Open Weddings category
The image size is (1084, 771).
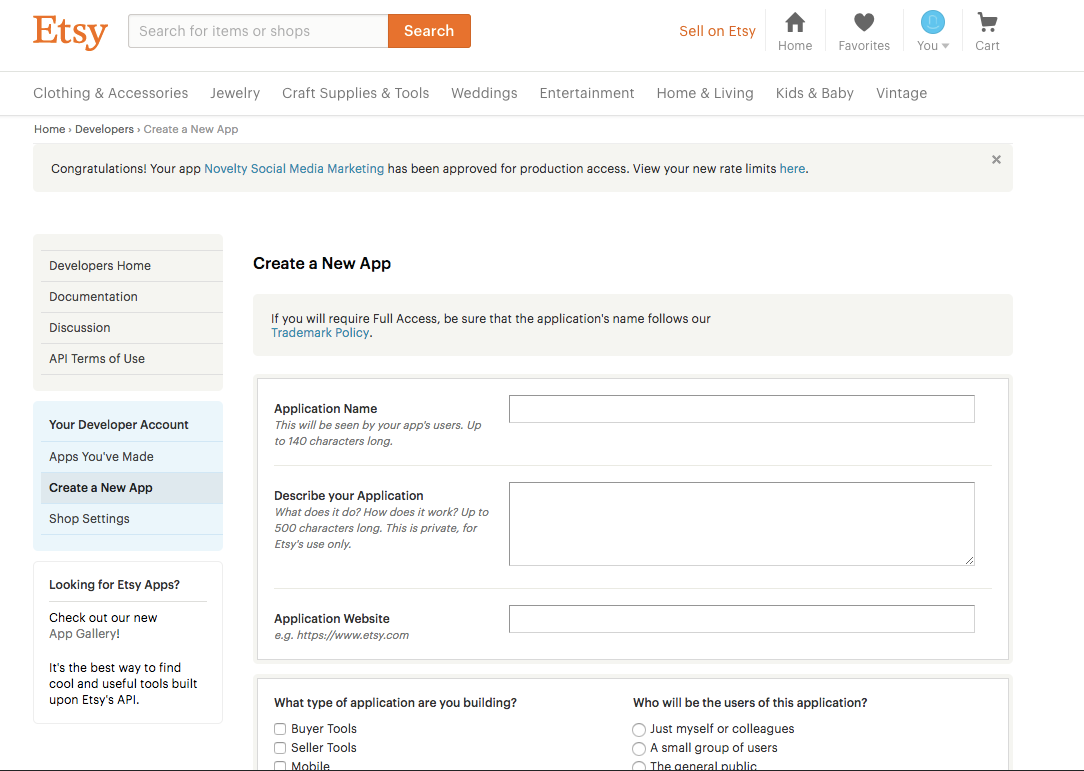[484, 93]
